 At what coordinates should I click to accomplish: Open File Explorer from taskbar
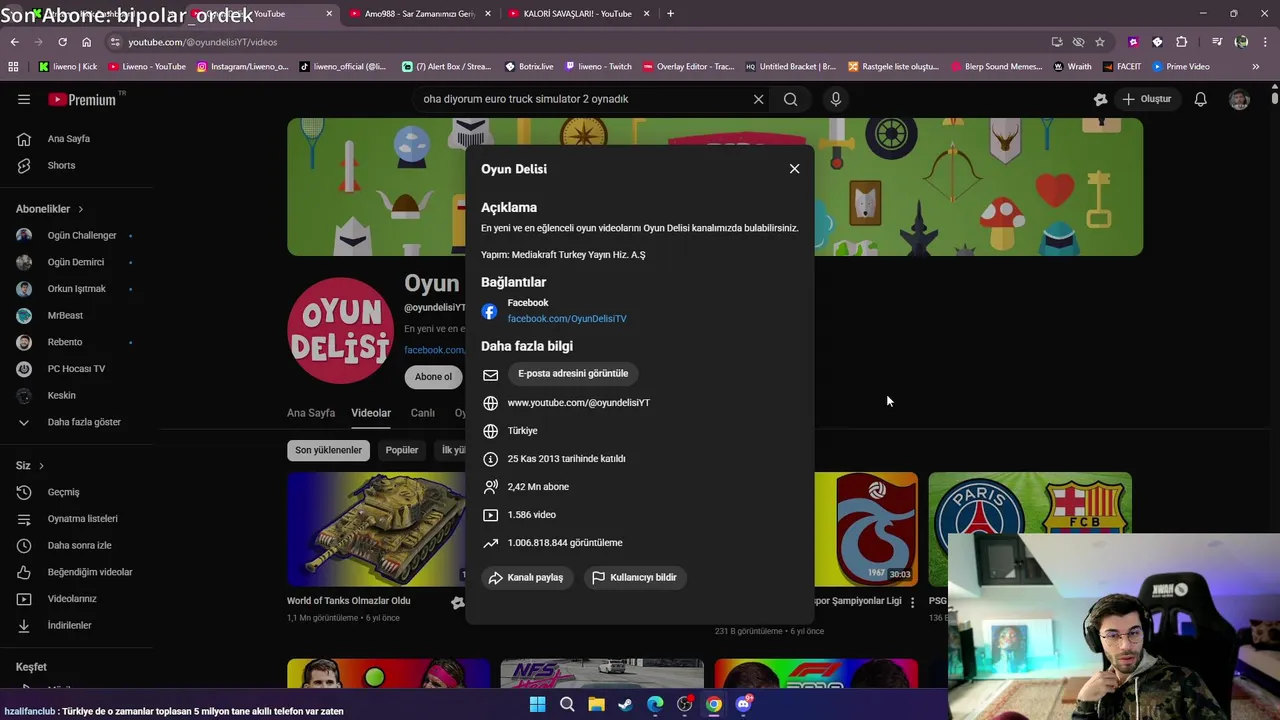coord(596,705)
